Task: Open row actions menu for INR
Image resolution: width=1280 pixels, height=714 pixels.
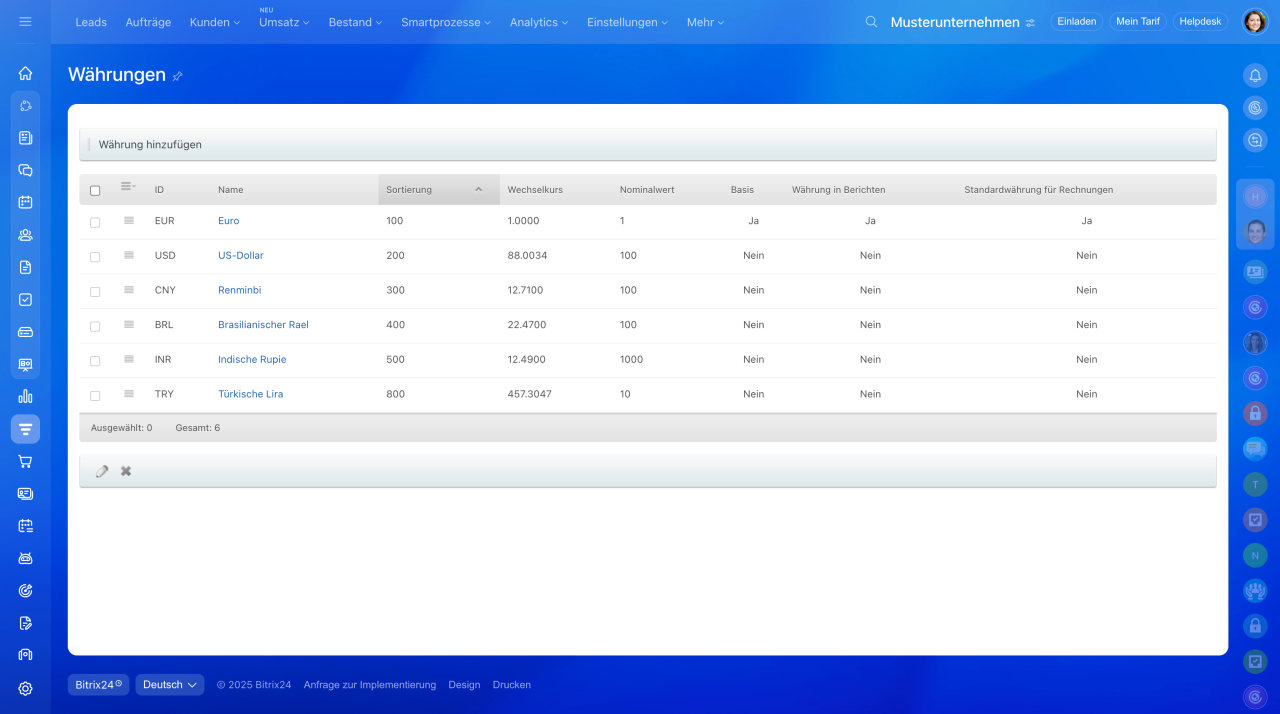Action: 128,359
